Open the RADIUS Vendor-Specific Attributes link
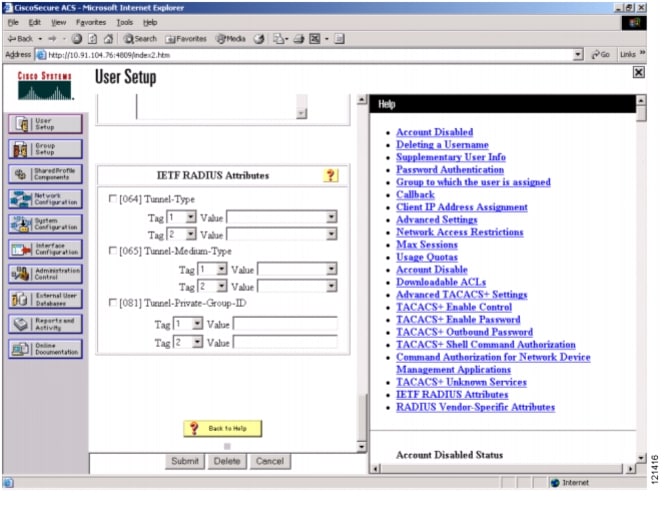 click(x=475, y=407)
